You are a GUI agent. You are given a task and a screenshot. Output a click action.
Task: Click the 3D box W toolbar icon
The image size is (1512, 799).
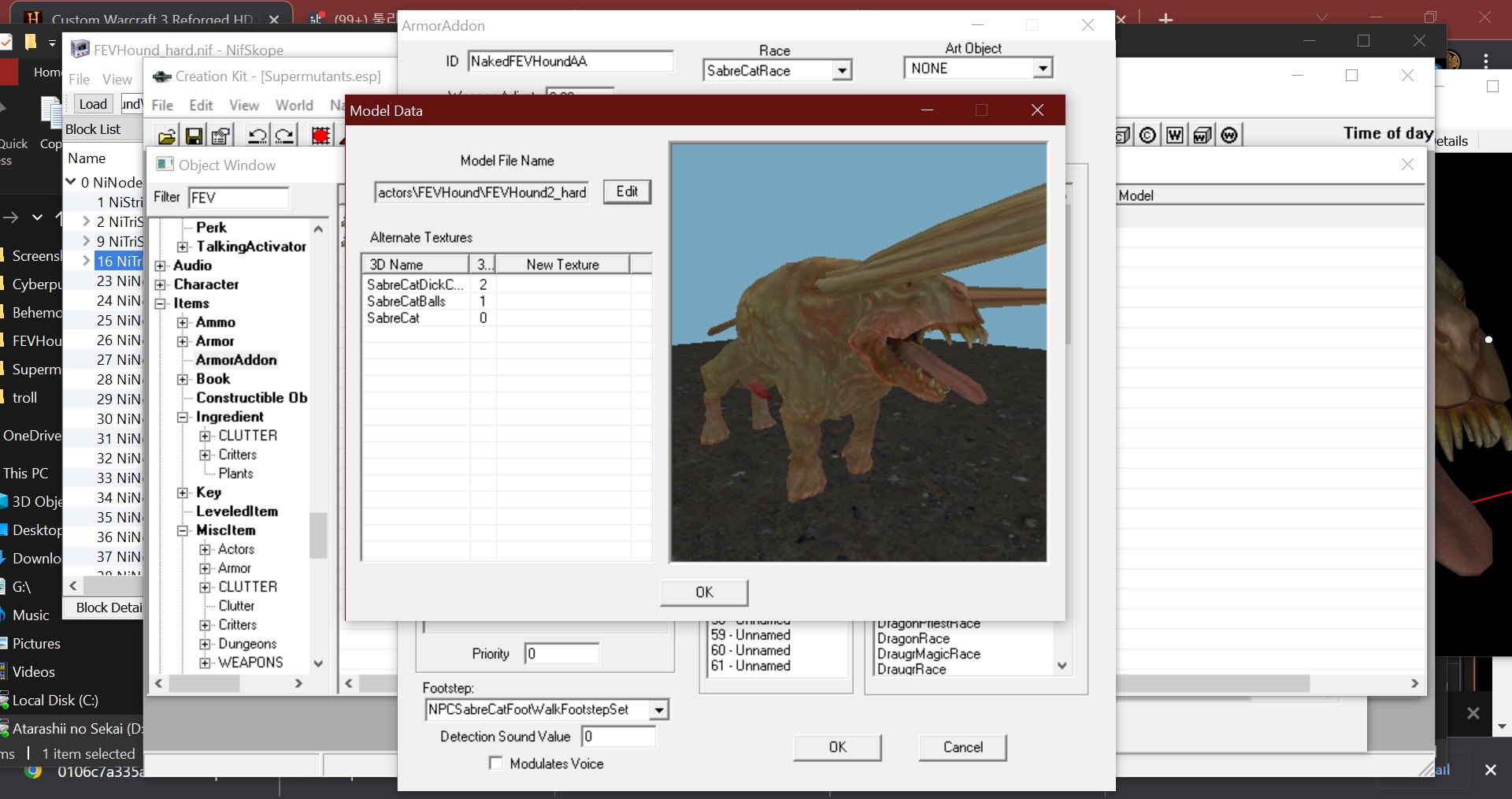1203,135
